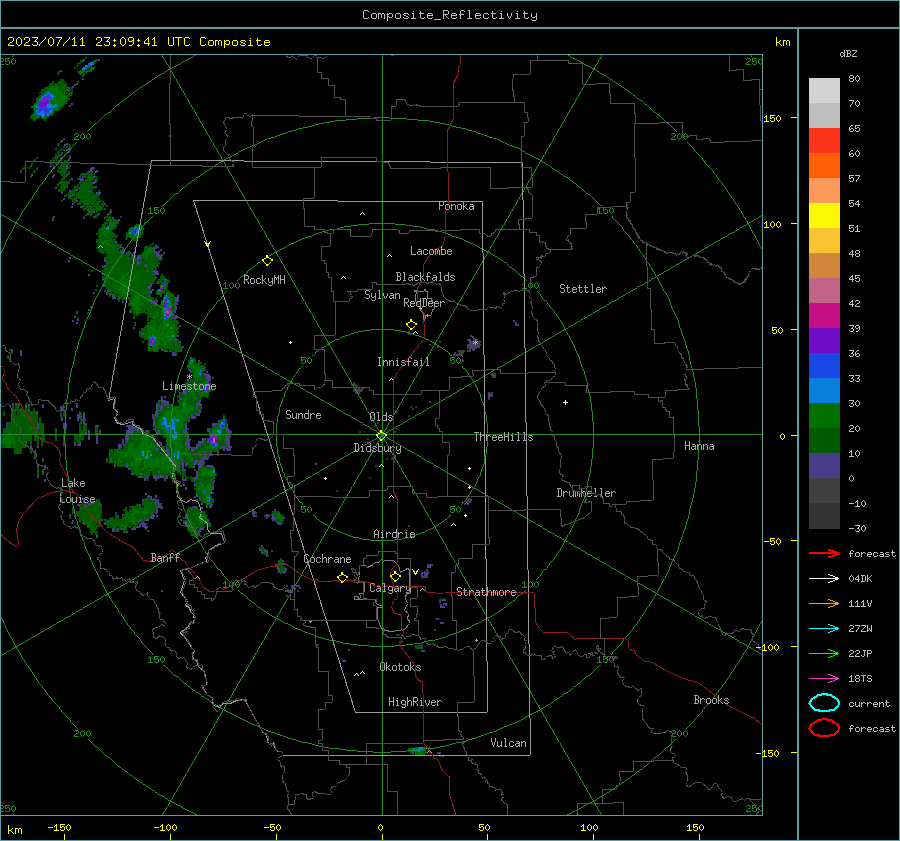Click the 'RedDeer' map label

[x=424, y=303]
